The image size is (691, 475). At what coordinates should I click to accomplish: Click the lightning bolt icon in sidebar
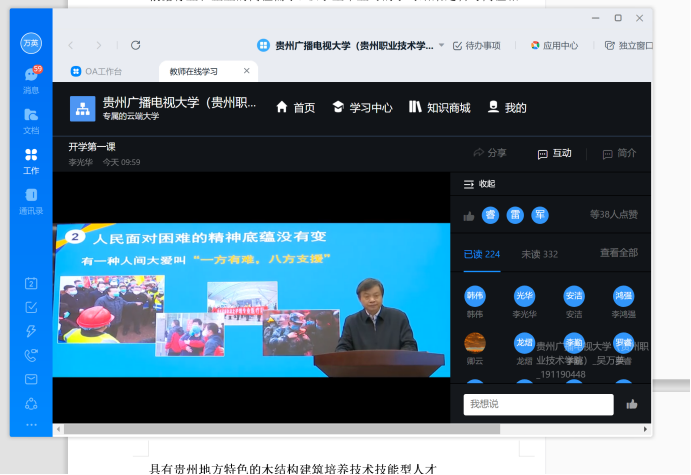point(31,331)
